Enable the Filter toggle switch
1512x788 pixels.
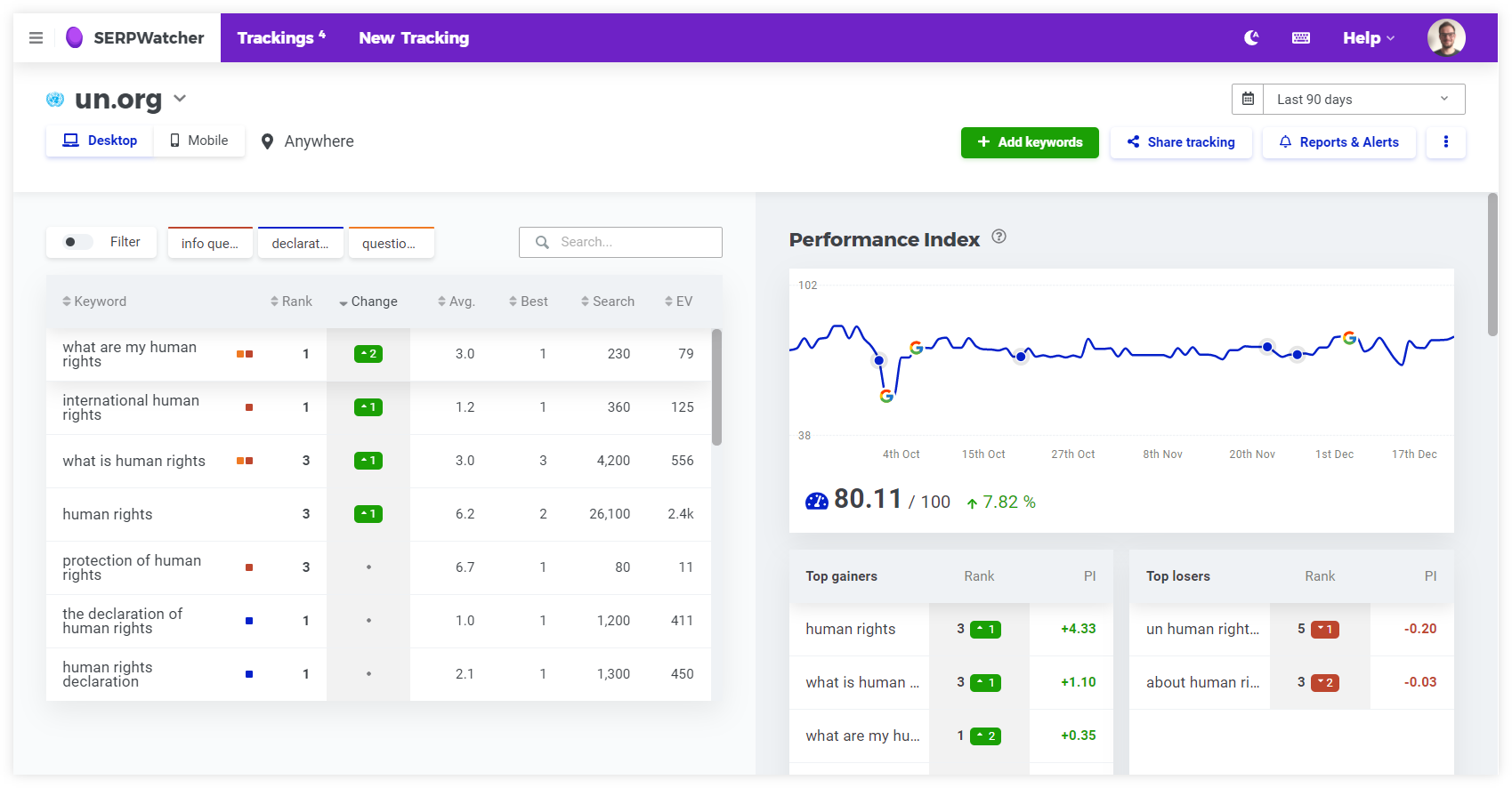[77, 242]
